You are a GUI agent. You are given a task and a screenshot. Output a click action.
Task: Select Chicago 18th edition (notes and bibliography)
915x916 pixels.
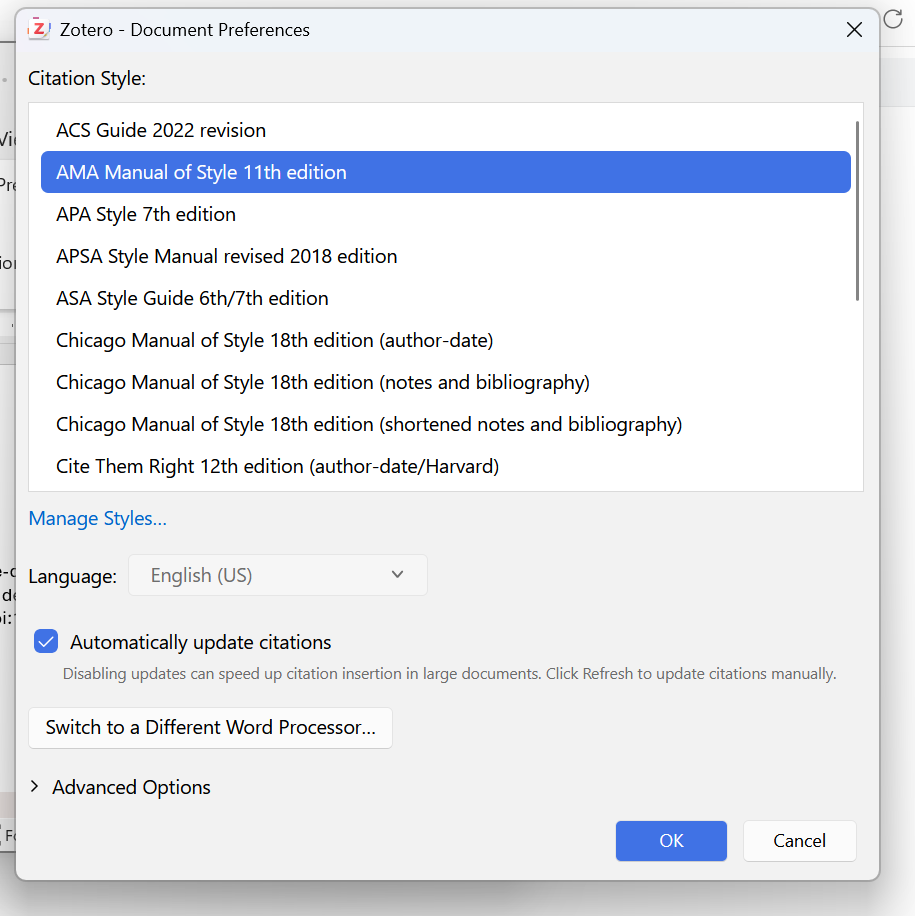(446, 383)
